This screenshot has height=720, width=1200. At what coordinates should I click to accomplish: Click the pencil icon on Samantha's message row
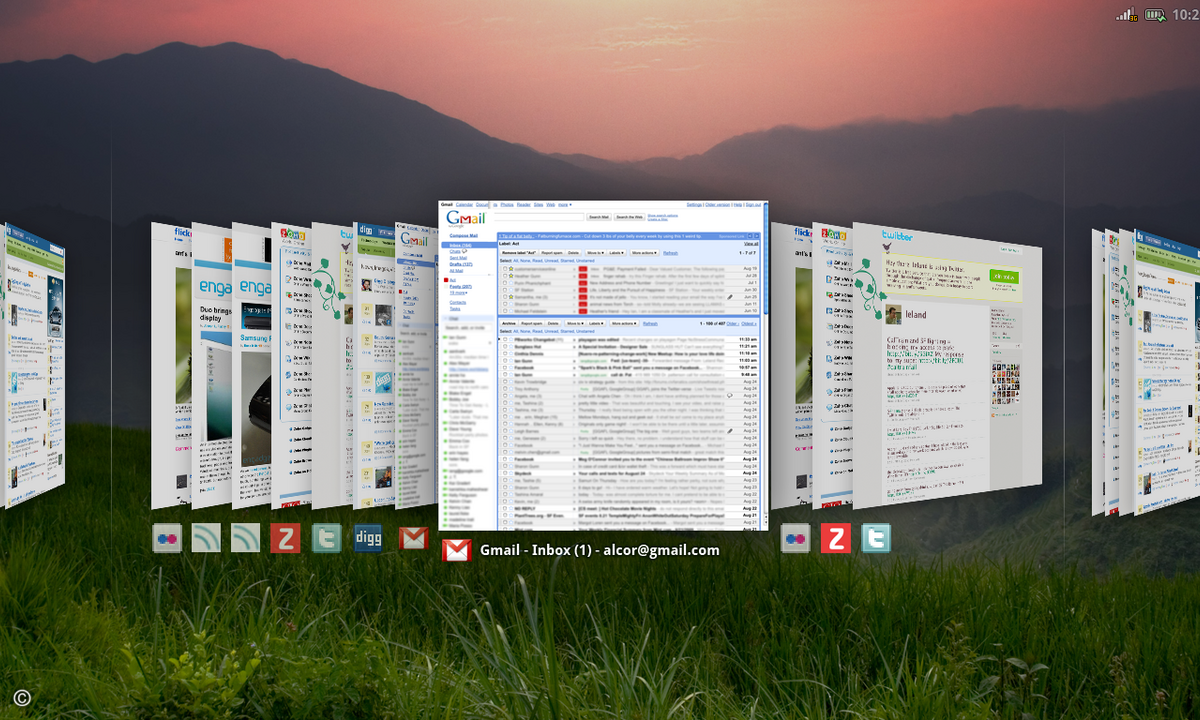pos(730,297)
